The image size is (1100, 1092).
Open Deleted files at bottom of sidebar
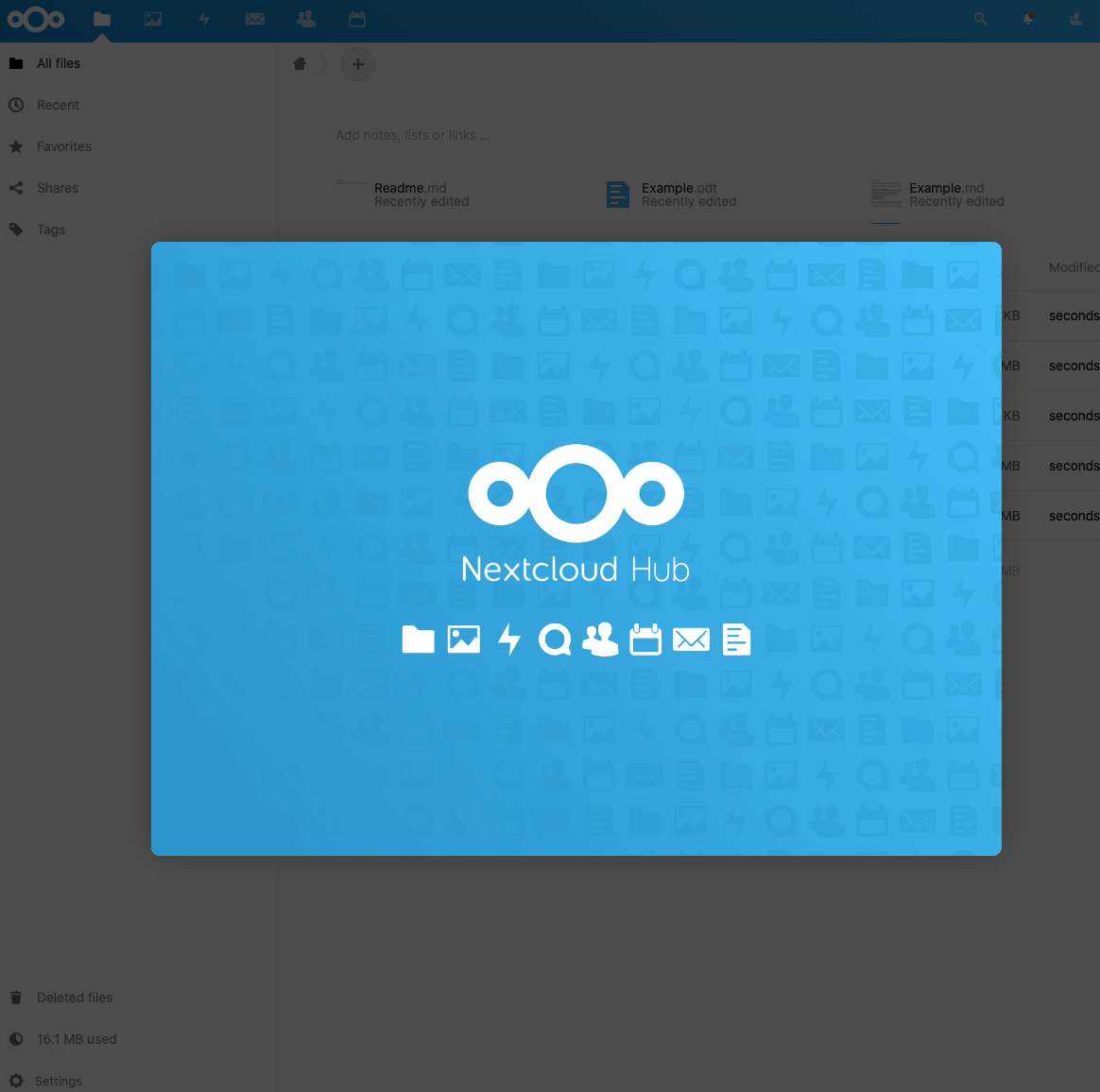click(75, 998)
